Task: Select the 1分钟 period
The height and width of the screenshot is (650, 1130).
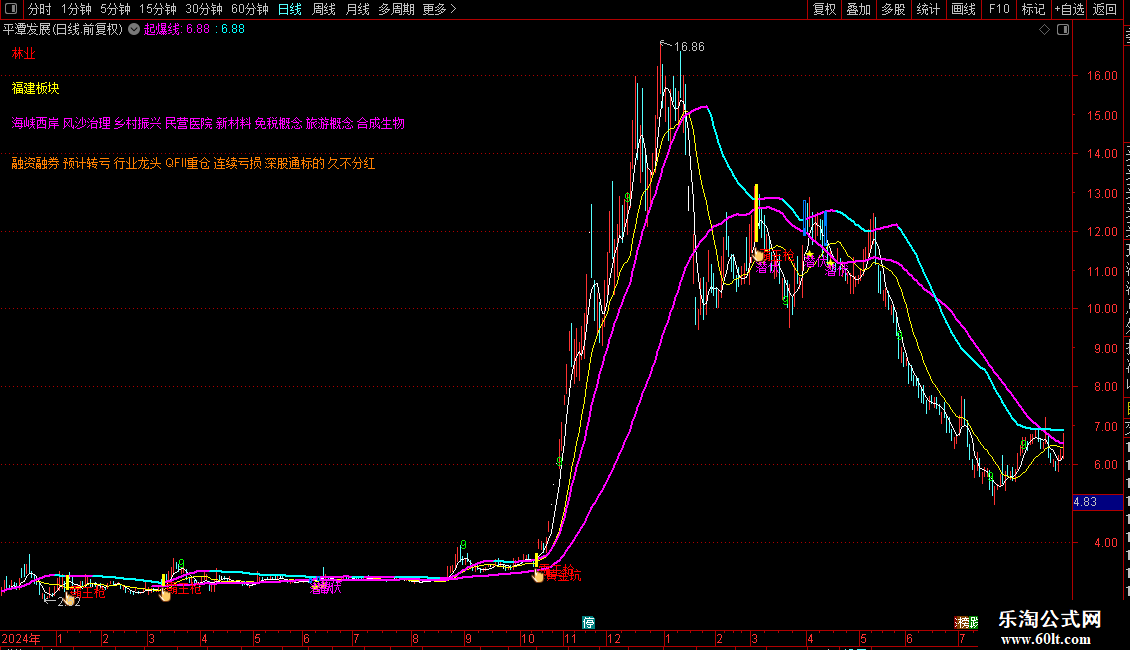Action: coord(76,9)
